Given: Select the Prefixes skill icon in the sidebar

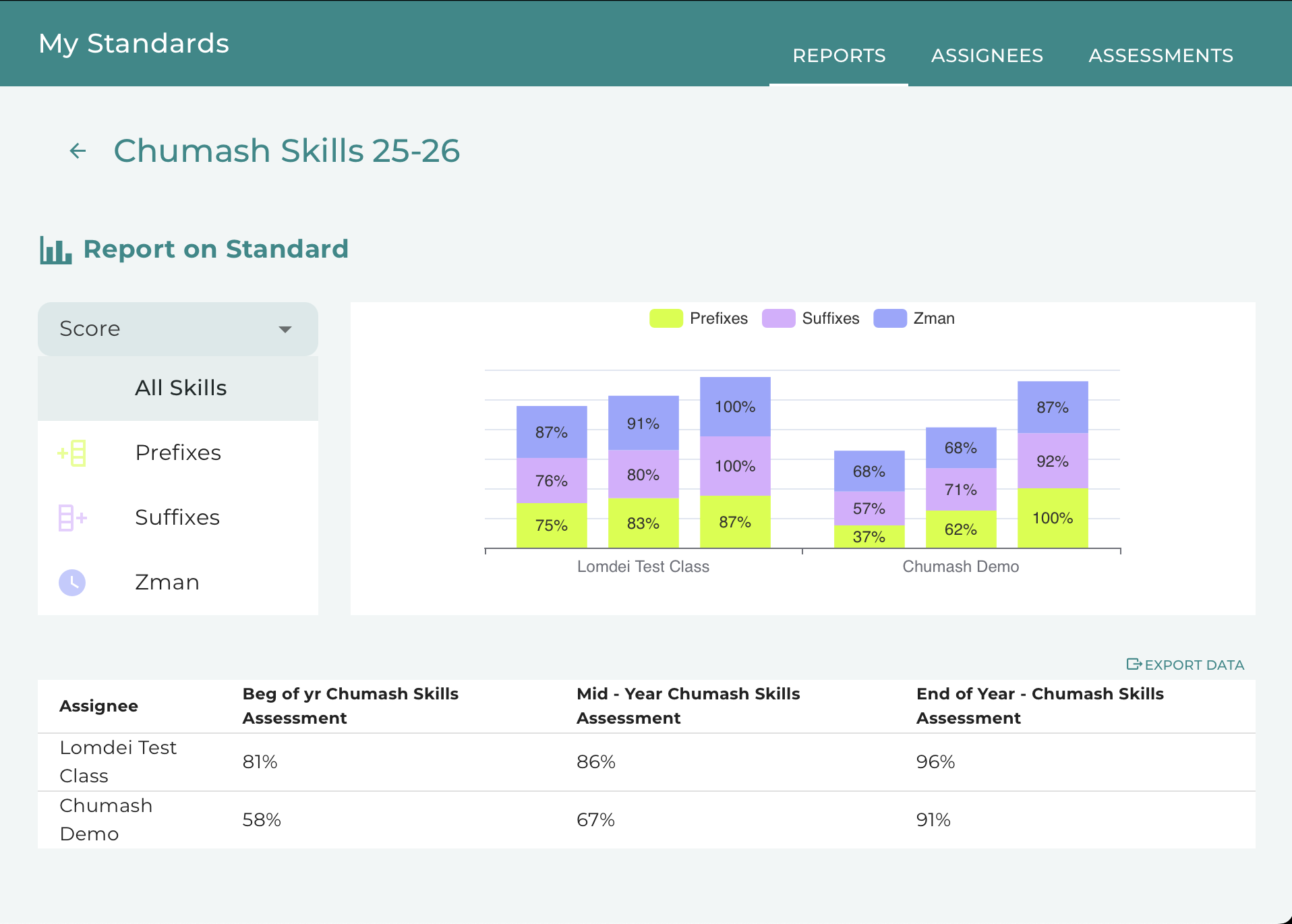Looking at the screenshot, I should tap(72, 453).
